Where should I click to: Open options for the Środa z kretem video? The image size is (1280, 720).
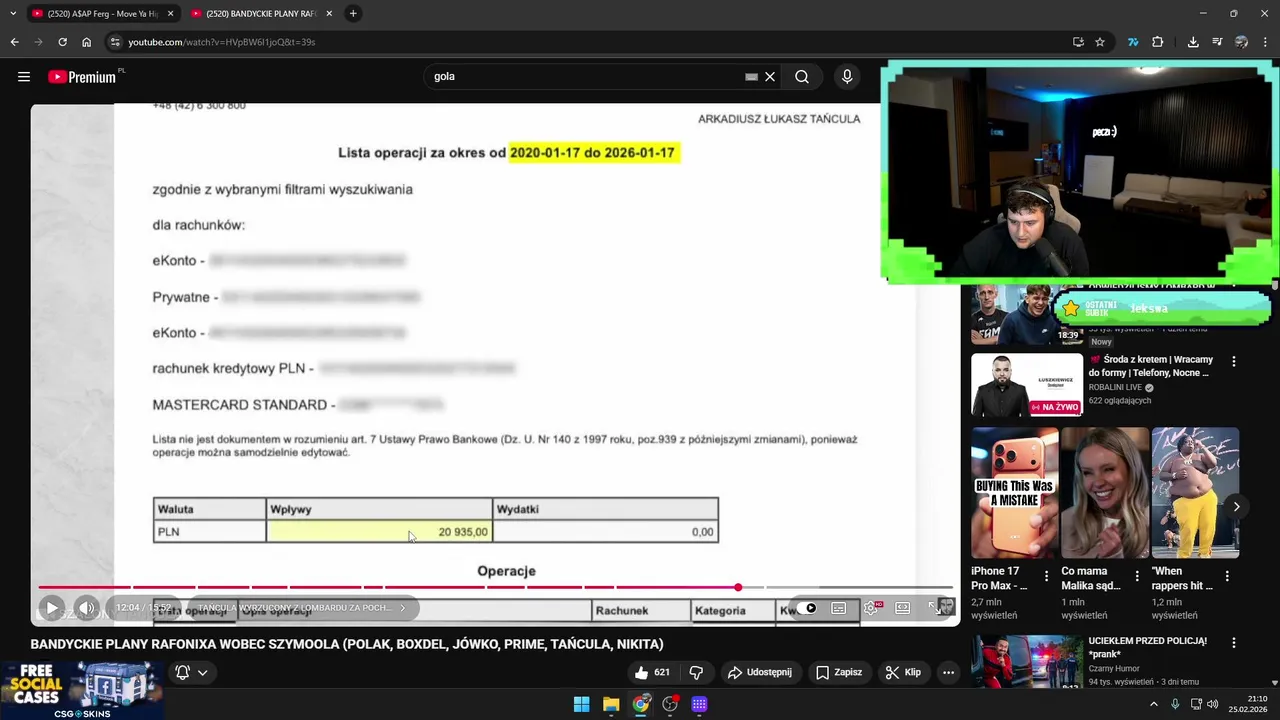click(x=1234, y=361)
